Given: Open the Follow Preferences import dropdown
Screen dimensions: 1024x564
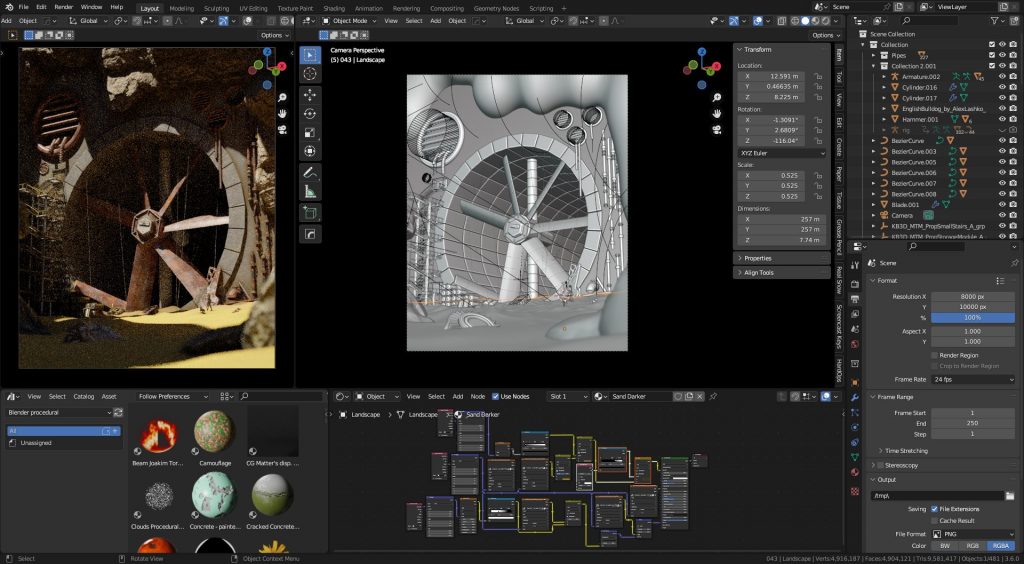Looking at the screenshot, I should pyautogui.click(x=172, y=396).
